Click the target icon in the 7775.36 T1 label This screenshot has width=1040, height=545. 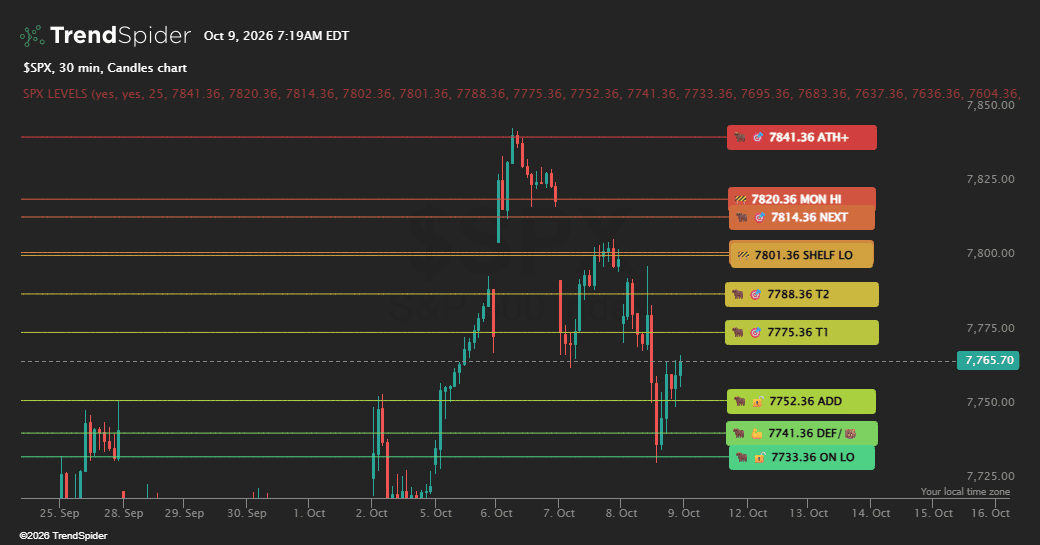[755, 333]
